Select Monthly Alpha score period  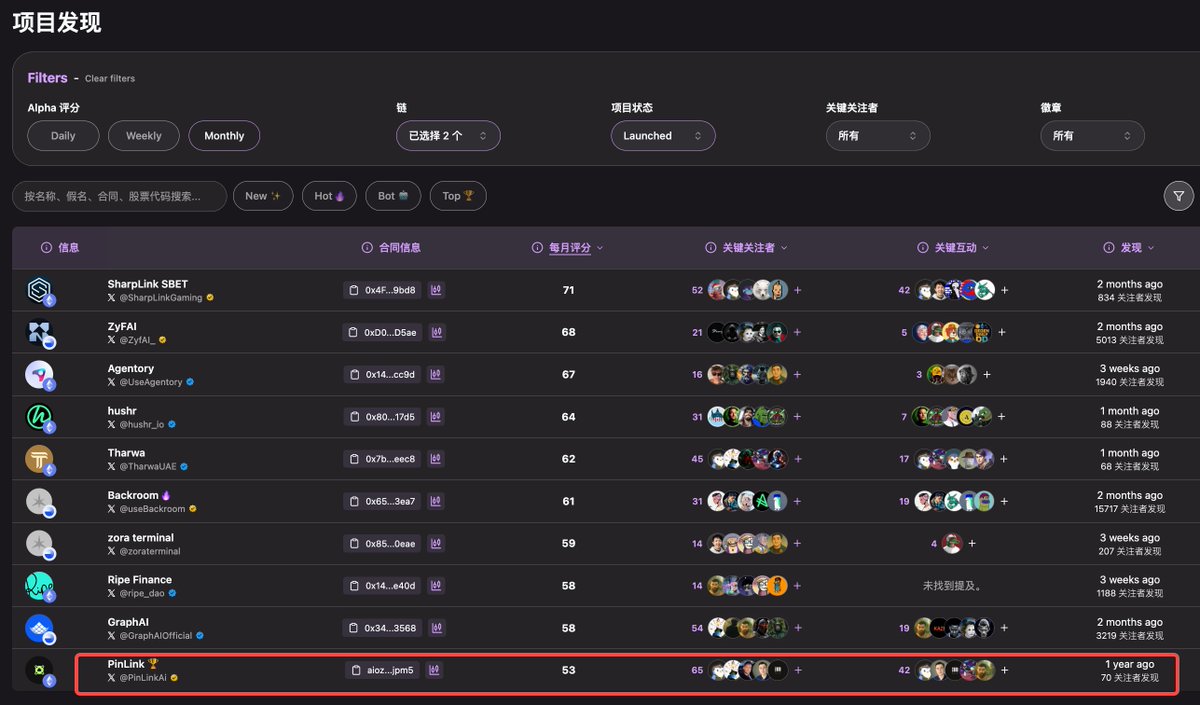point(224,136)
